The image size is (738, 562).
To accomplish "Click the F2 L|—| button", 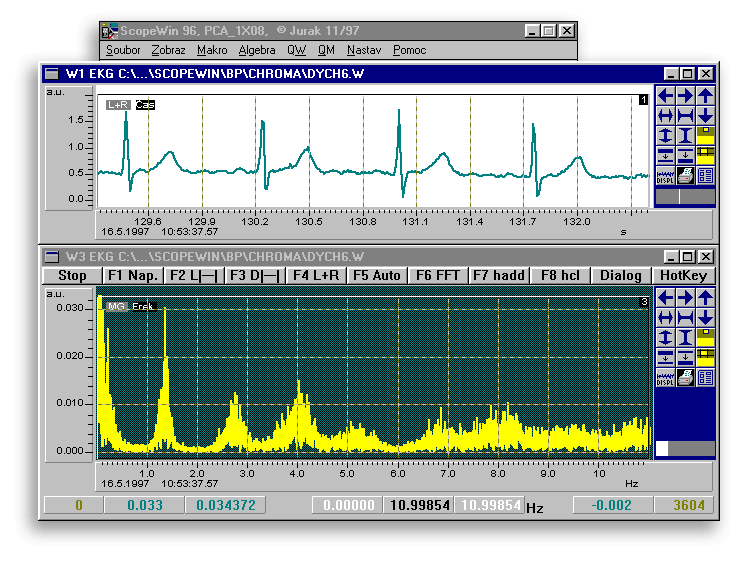I will (x=194, y=275).
